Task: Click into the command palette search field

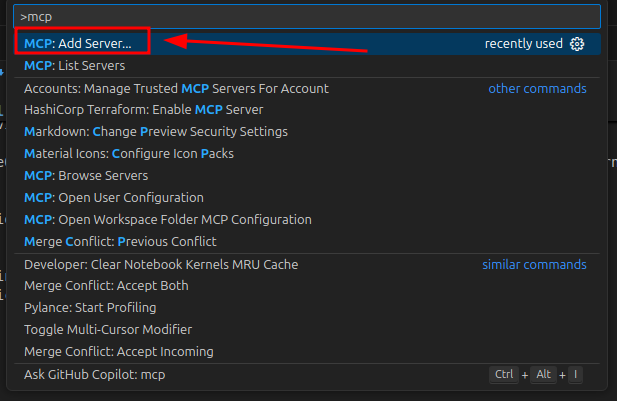Action: point(300,17)
